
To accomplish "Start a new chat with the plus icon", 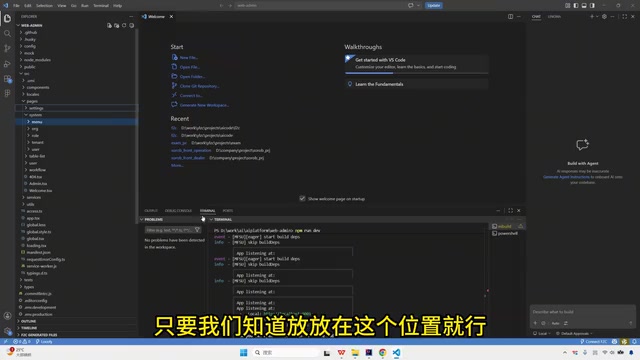I will click(x=591, y=17).
